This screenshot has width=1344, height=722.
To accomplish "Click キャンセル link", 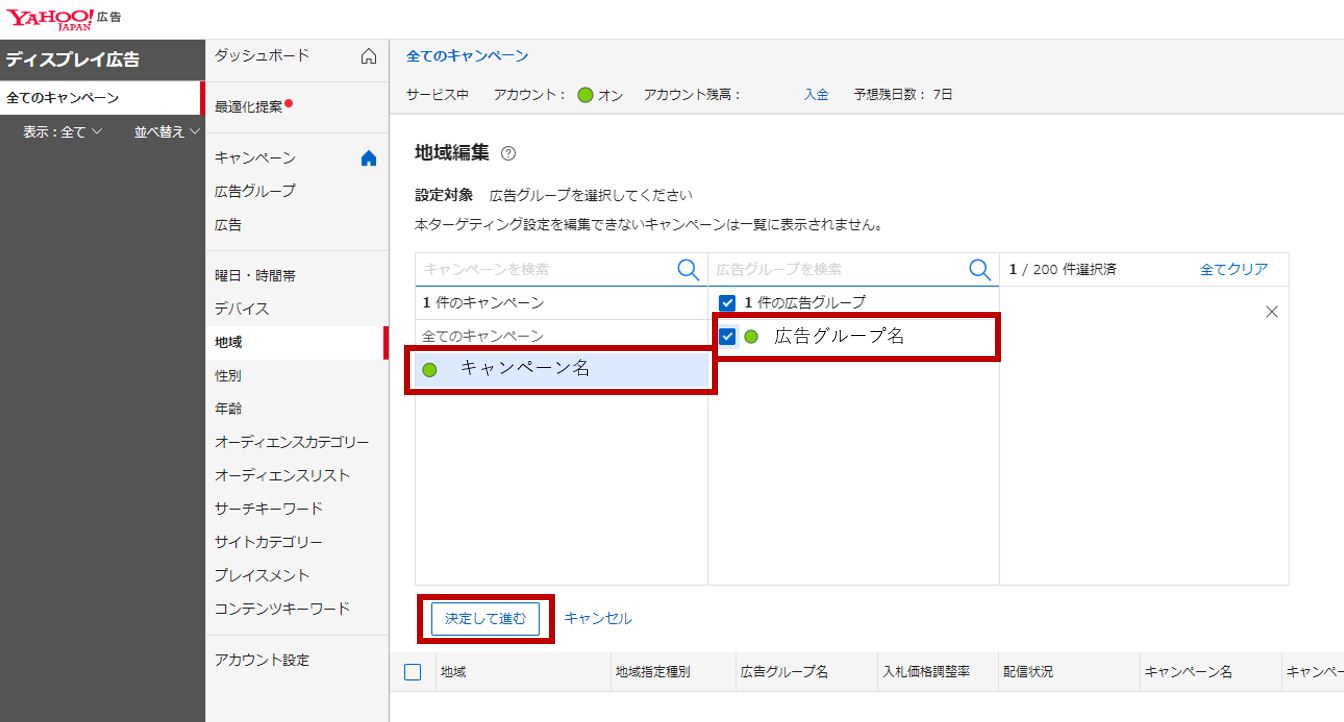I will pos(598,618).
